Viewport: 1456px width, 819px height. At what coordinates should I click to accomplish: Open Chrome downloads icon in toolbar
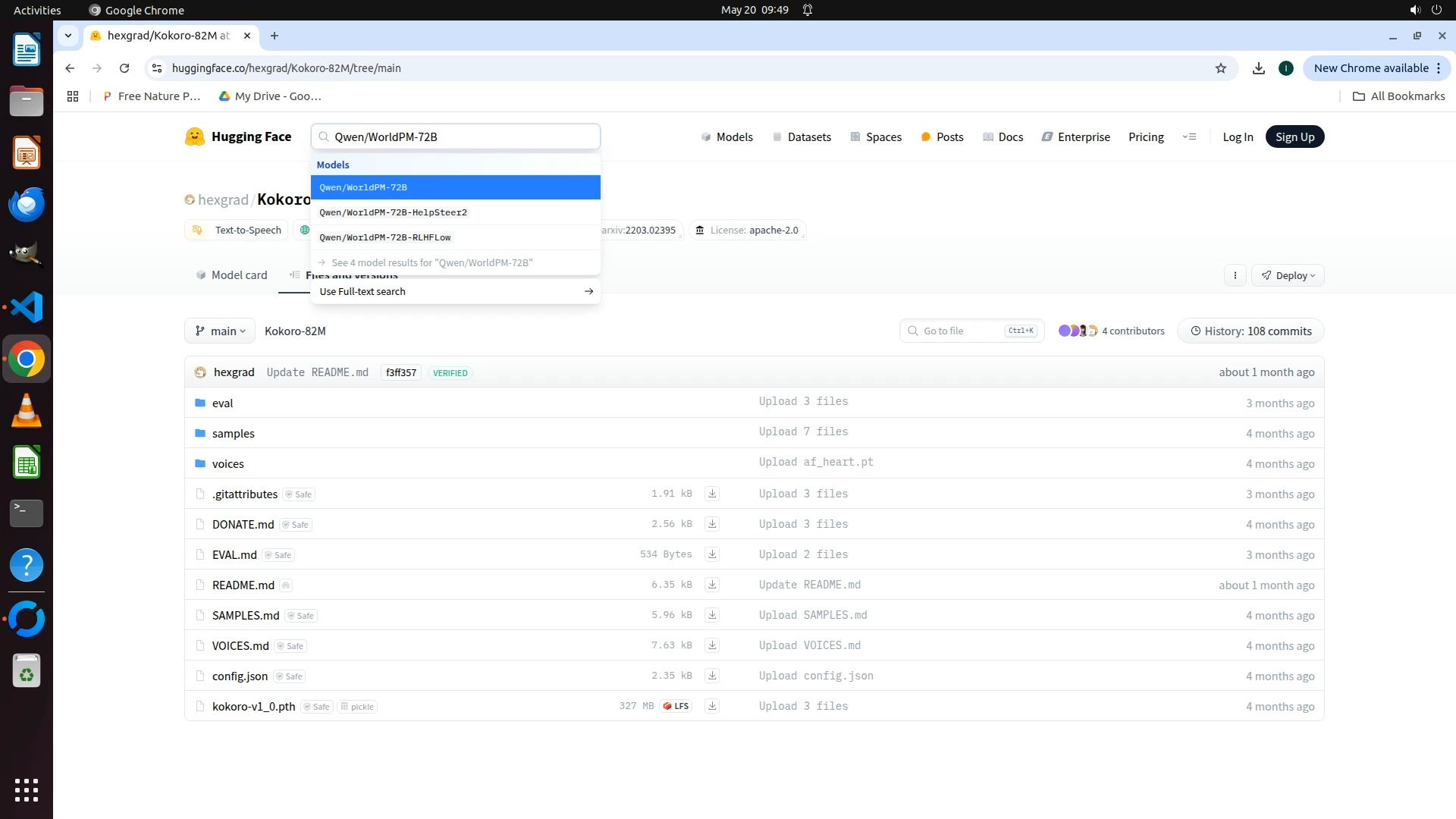click(x=1259, y=68)
